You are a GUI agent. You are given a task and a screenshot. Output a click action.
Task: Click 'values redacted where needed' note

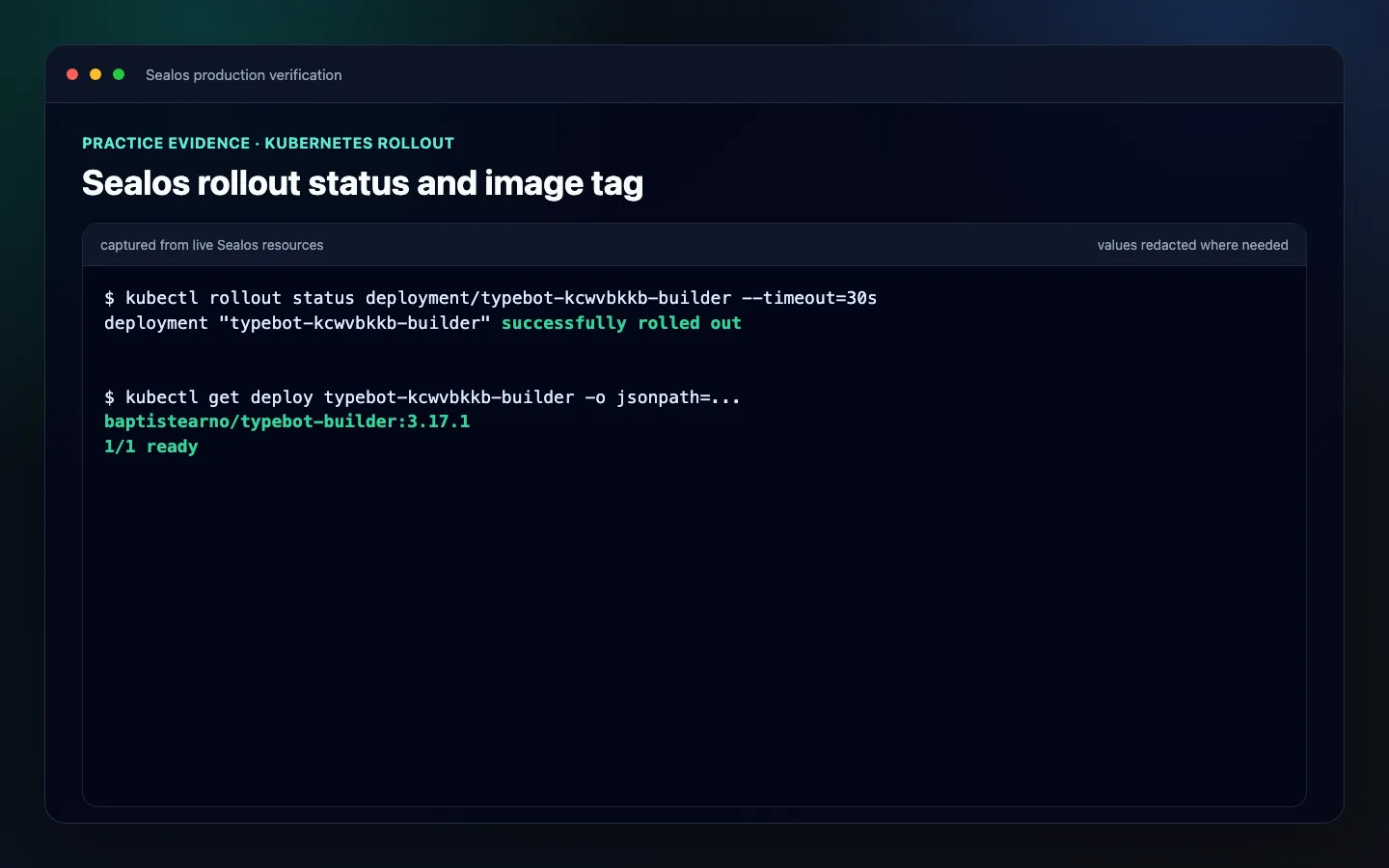click(1192, 245)
